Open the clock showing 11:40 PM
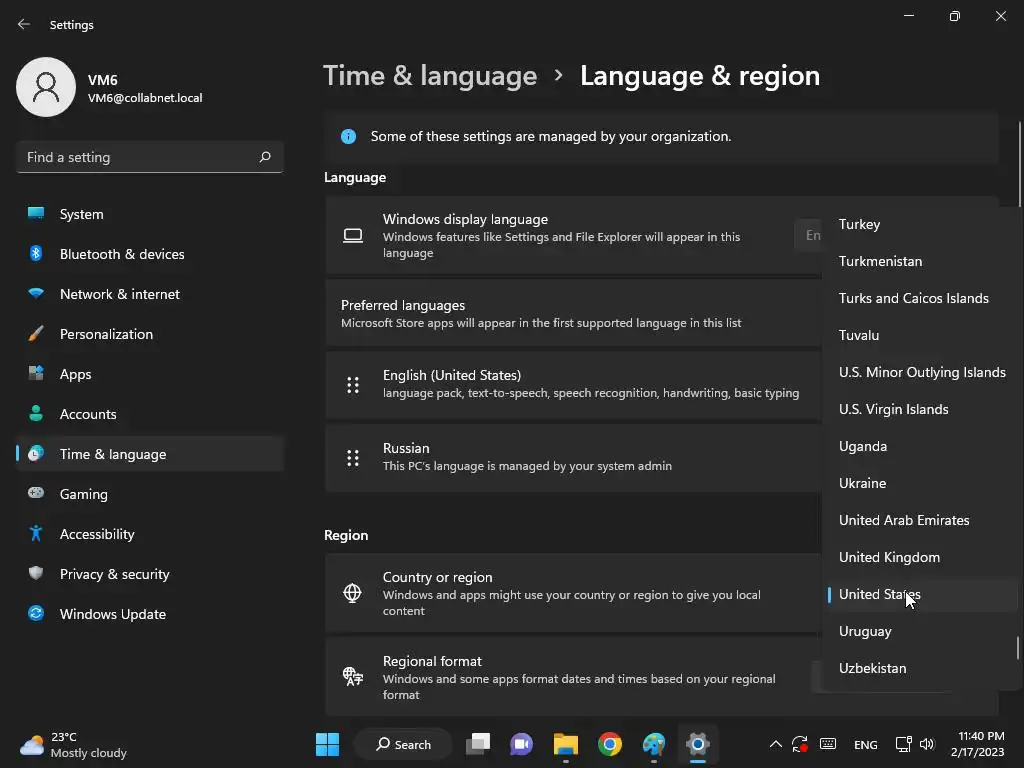Image resolution: width=1024 pixels, height=768 pixels. click(978, 744)
